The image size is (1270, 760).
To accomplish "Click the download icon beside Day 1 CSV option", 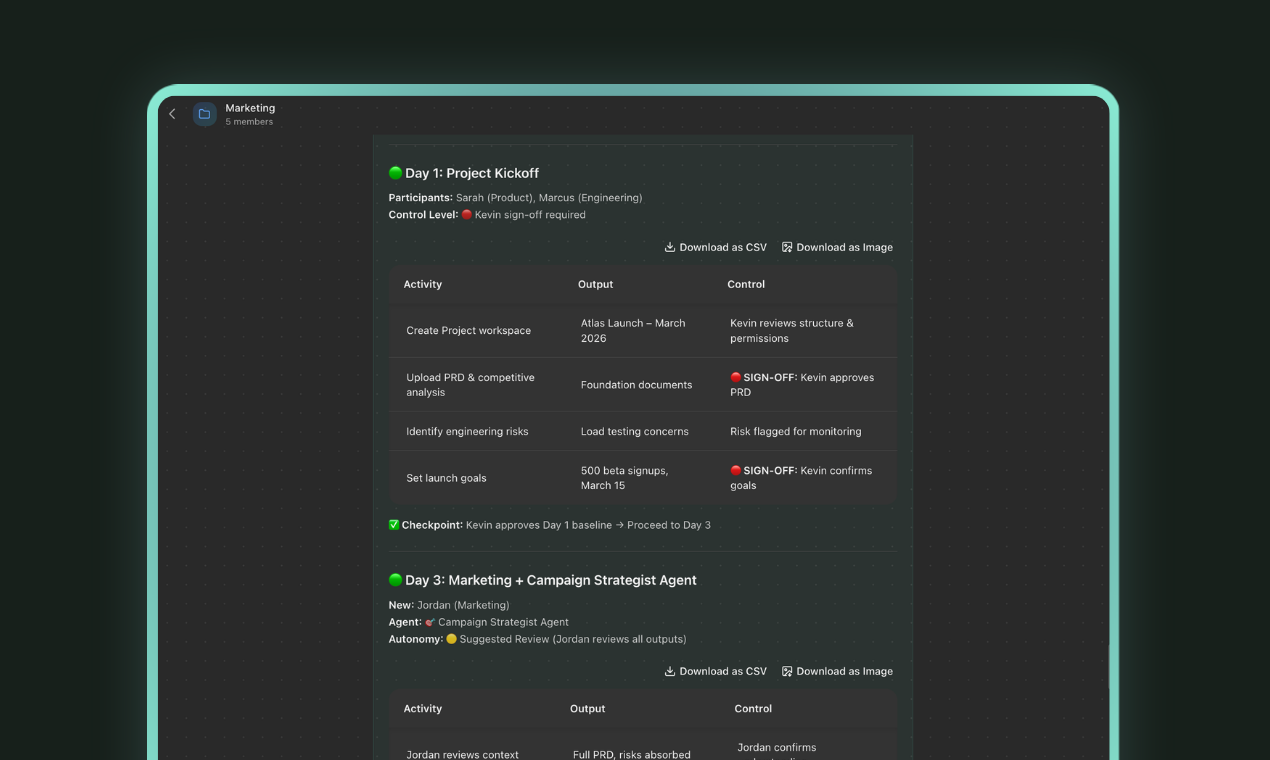I will [x=669, y=247].
